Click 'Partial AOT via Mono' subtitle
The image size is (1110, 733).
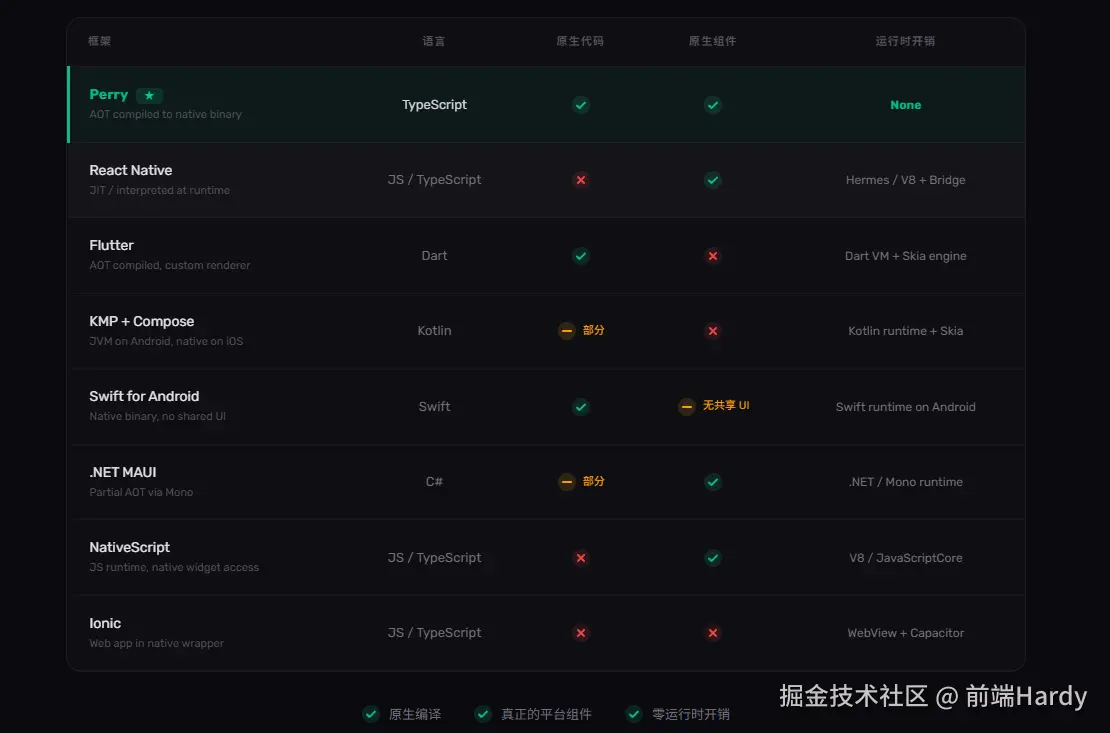[141, 491]
